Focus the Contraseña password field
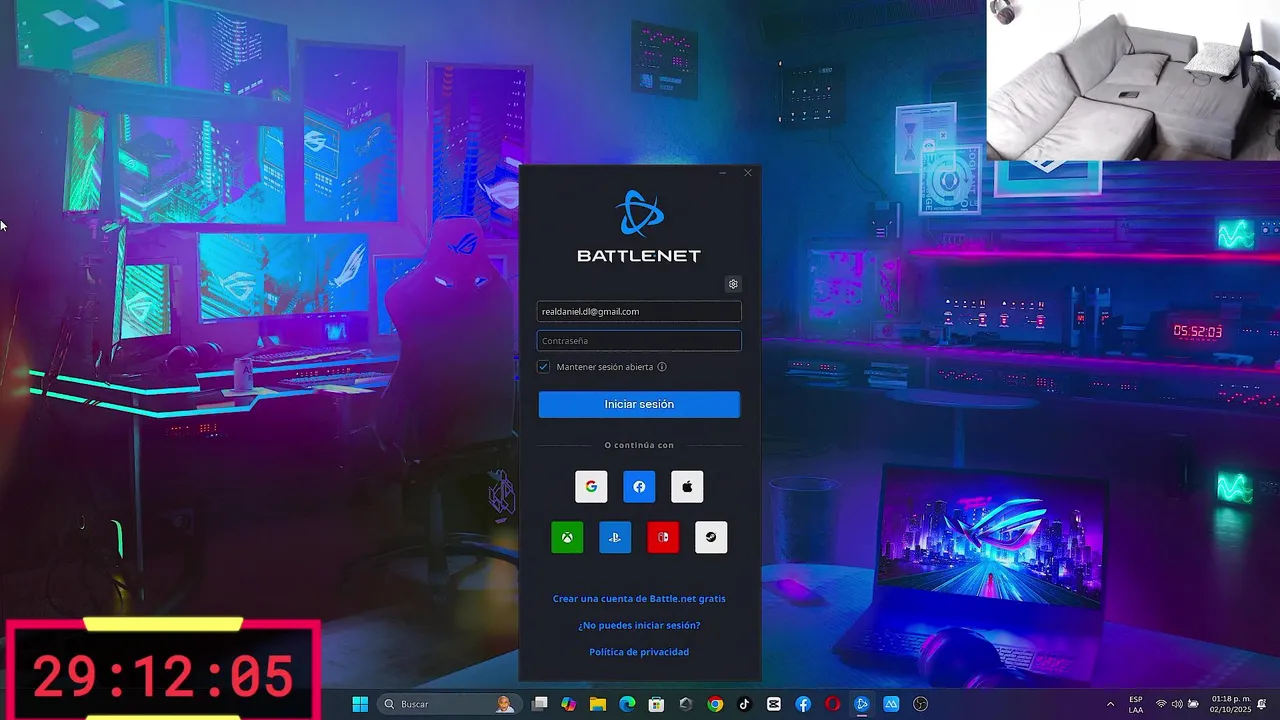This screenshot has height=720, width=1280. (x=639, y=341)
